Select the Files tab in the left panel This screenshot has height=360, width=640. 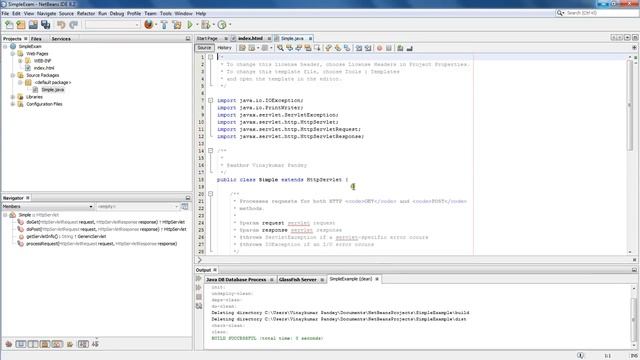click(x=36, y=39)
